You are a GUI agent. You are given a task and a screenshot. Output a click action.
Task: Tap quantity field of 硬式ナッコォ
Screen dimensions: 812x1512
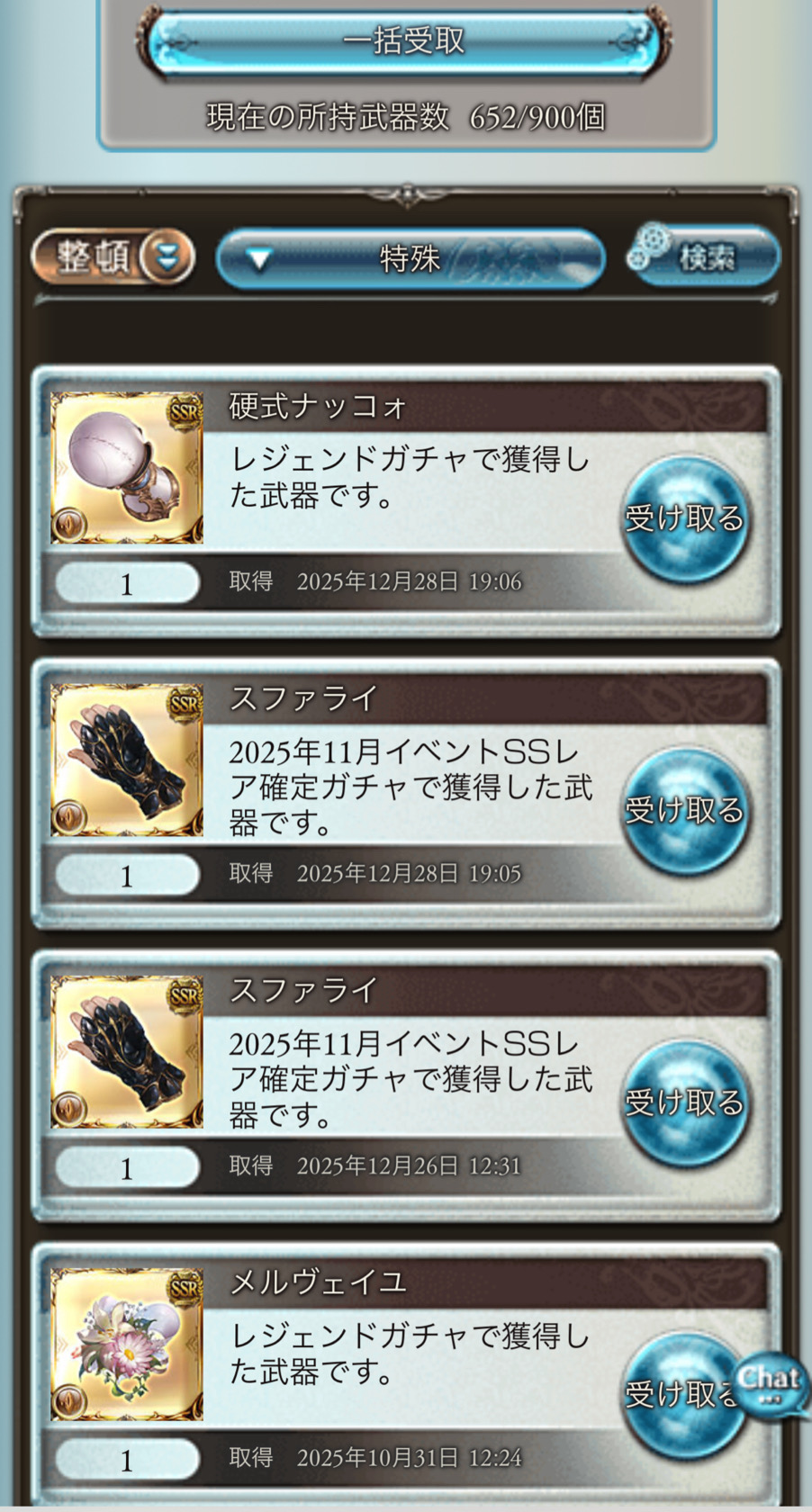click(x=127, y=583)
